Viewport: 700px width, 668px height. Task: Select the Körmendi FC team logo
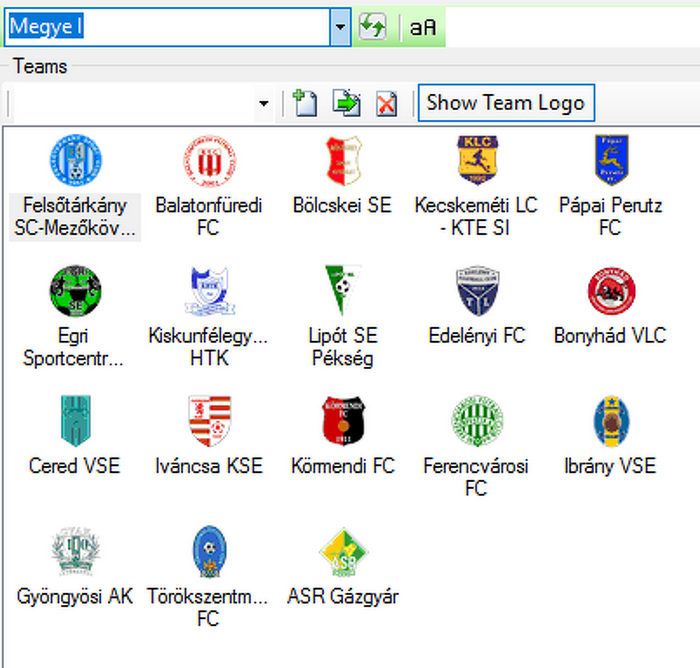(343, 421)
